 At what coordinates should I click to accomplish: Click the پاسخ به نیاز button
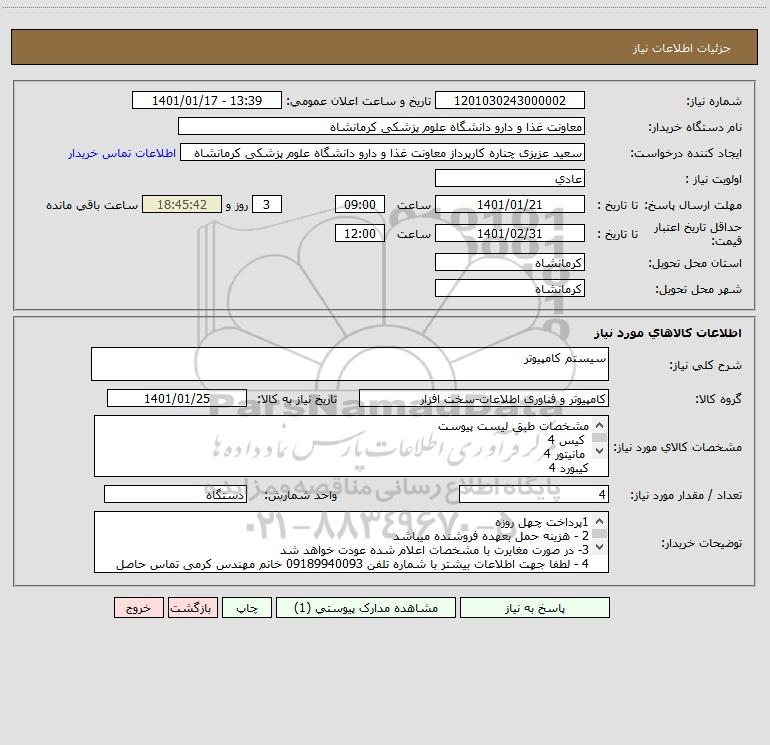pyautogui.click(x=535, y=608)
